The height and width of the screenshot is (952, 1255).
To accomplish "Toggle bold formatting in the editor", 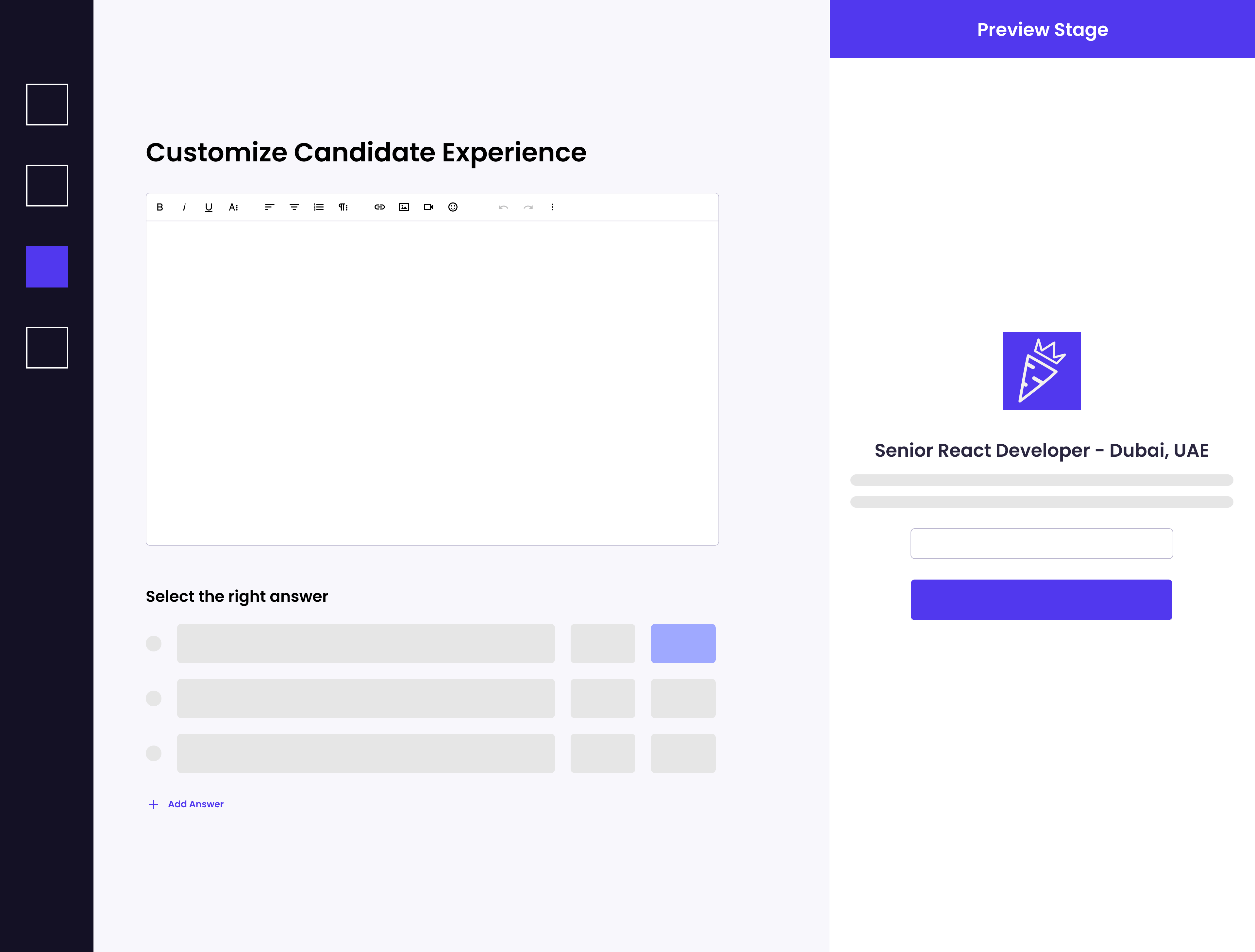I will [x=159, y=207].
